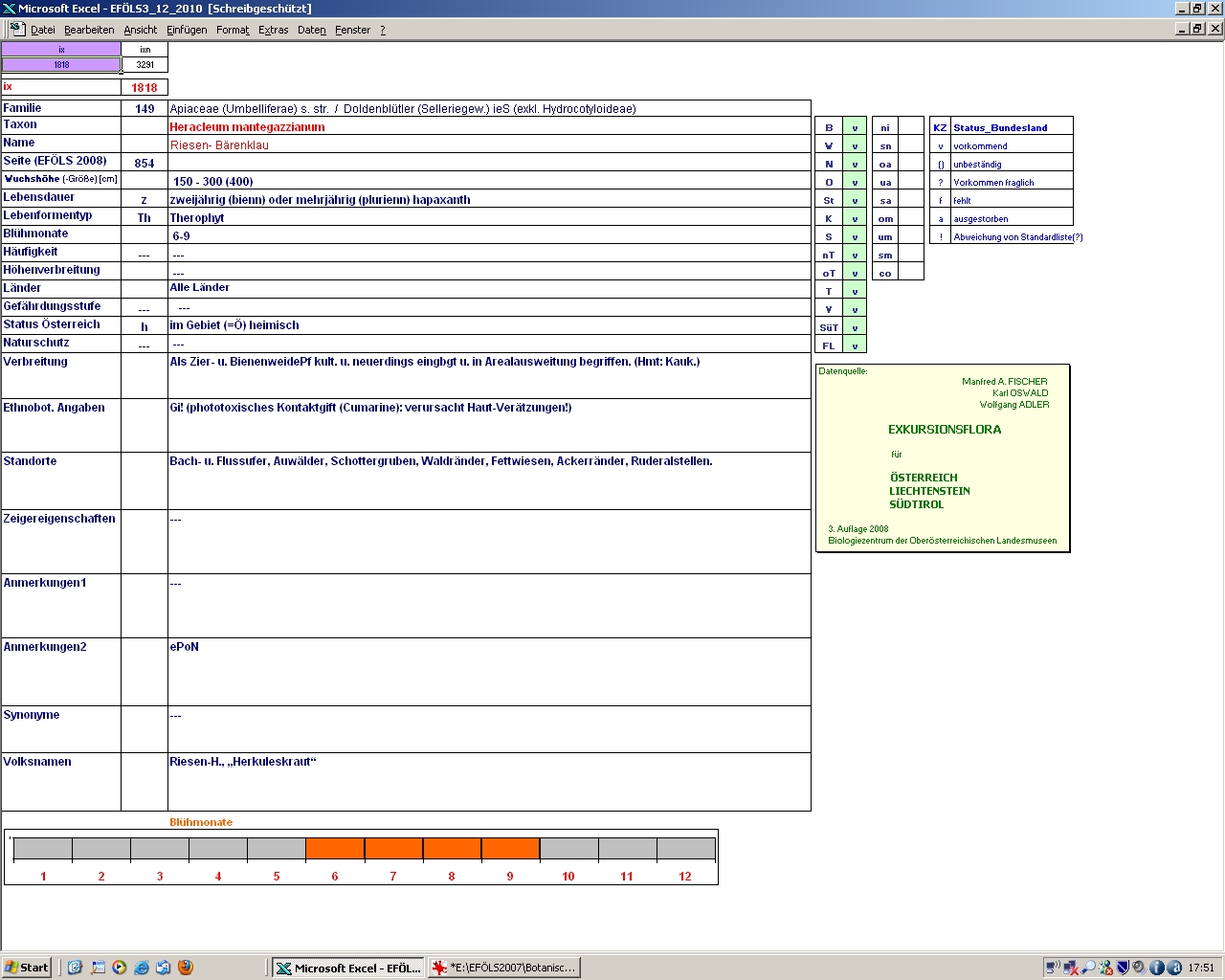Click the Windows Start button
The width and height of the screenshot is (1225, 980).
(27, 968)
